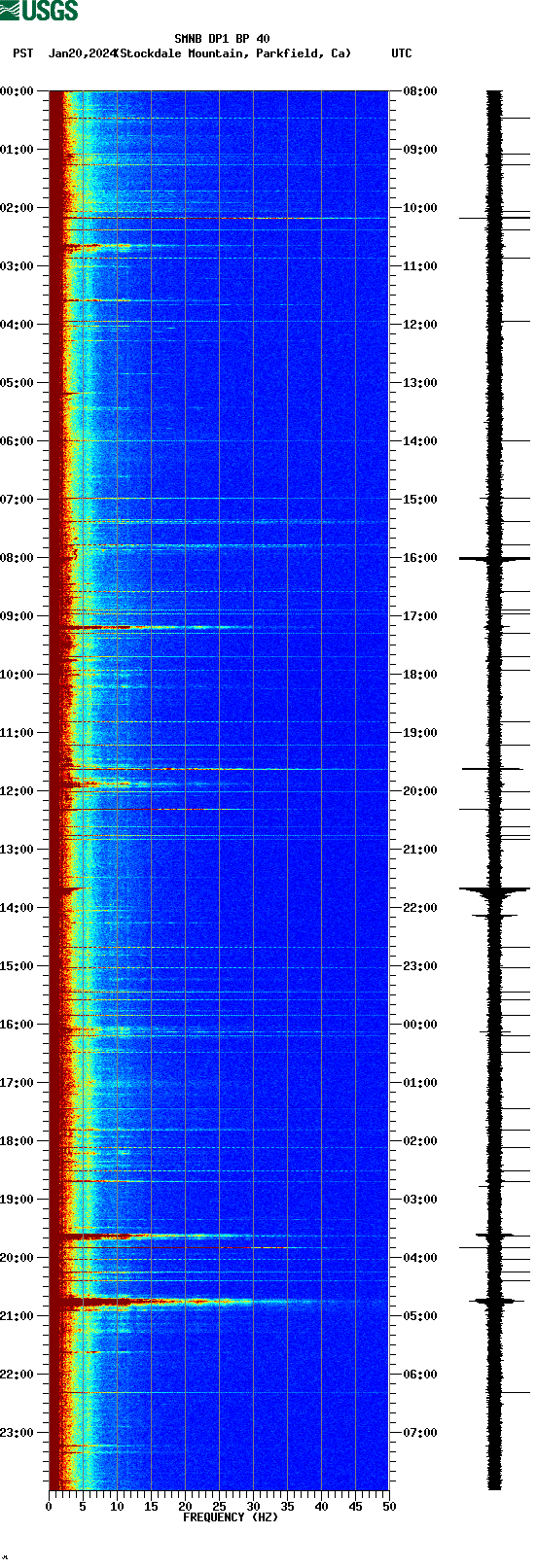Click the strong event near 20:45 PST in spectrogram

click(195, 1301)
